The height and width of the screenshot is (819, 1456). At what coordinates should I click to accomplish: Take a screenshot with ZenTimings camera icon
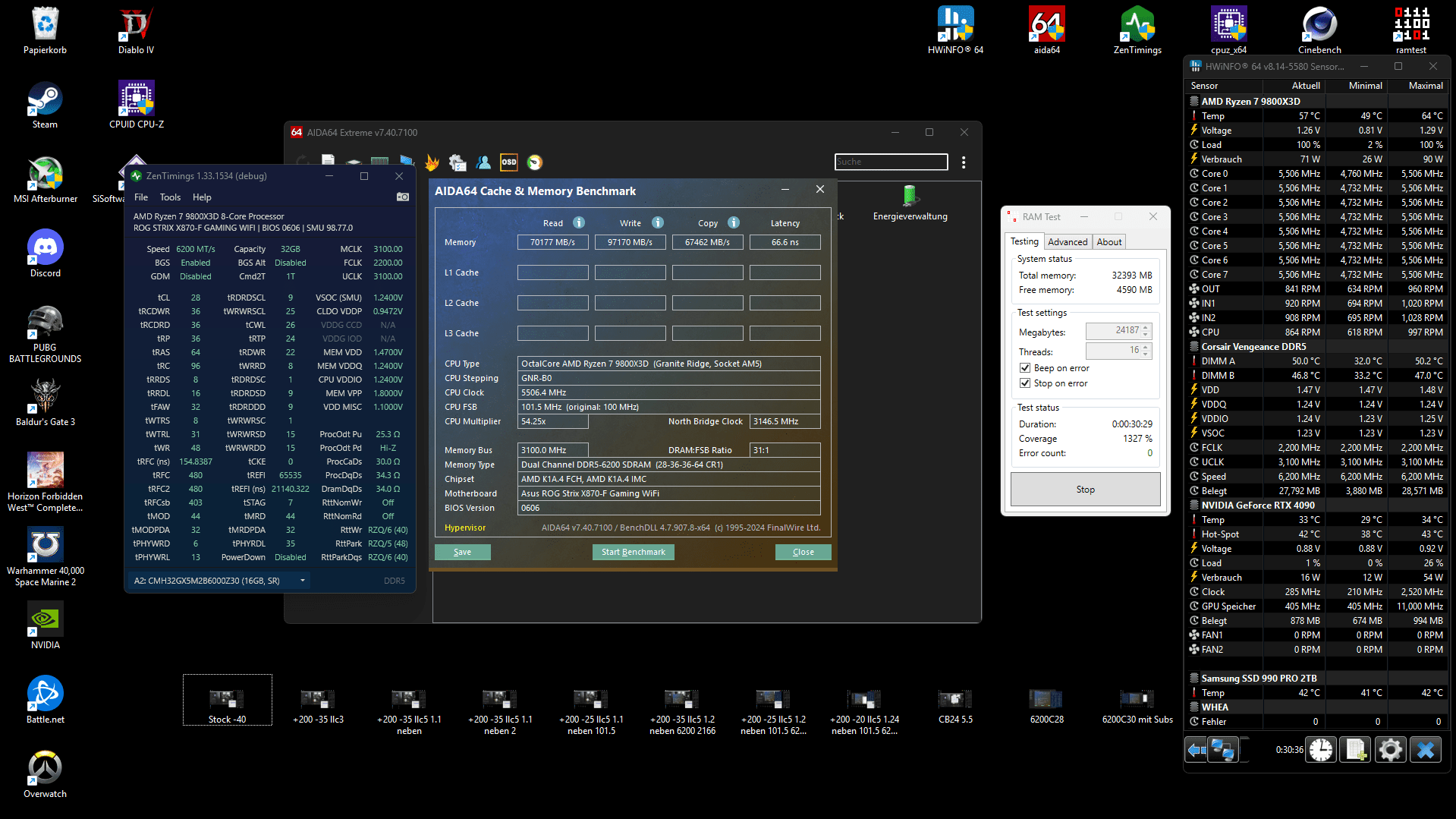403,197
